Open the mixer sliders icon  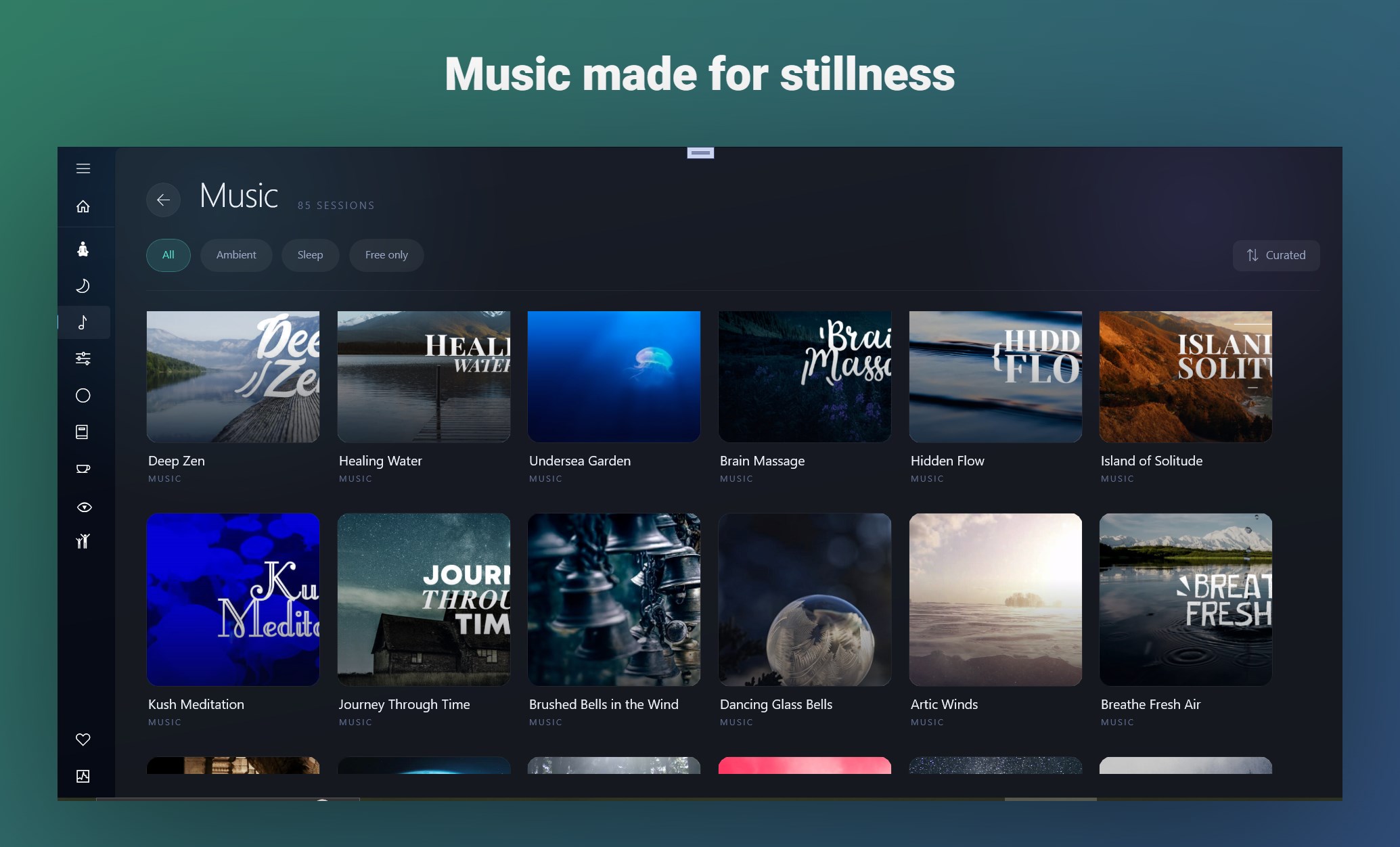[x=83, y=359]
